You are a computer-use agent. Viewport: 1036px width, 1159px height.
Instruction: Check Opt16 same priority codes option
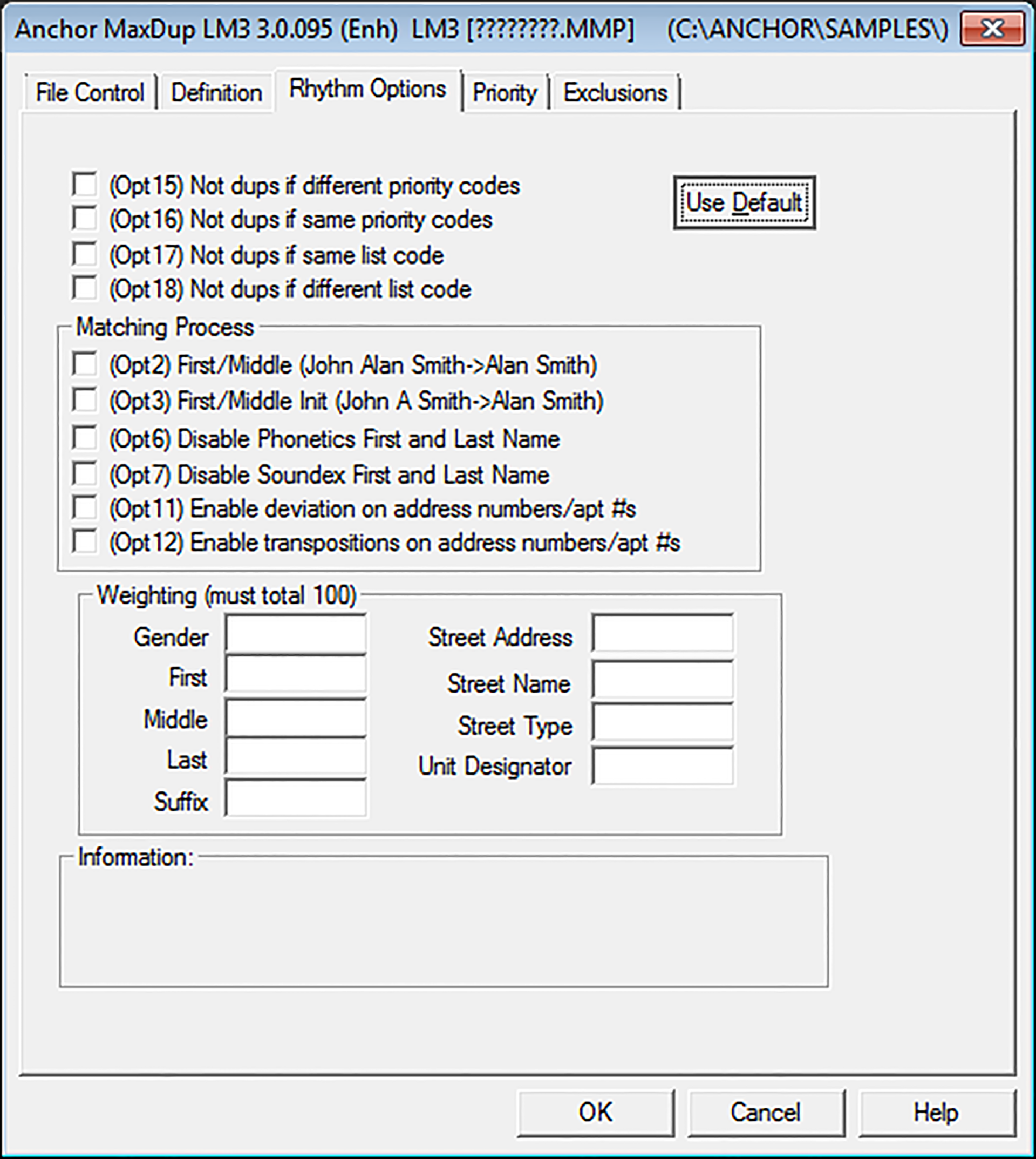(84, 219)
